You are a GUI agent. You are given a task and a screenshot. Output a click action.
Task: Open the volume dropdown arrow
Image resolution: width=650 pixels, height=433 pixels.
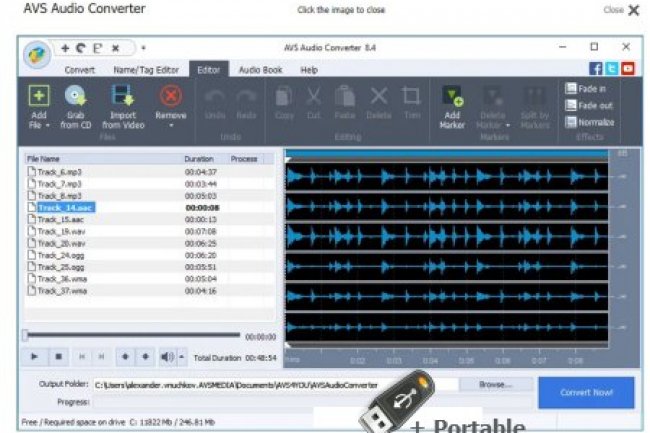click(x=182, y=356)
